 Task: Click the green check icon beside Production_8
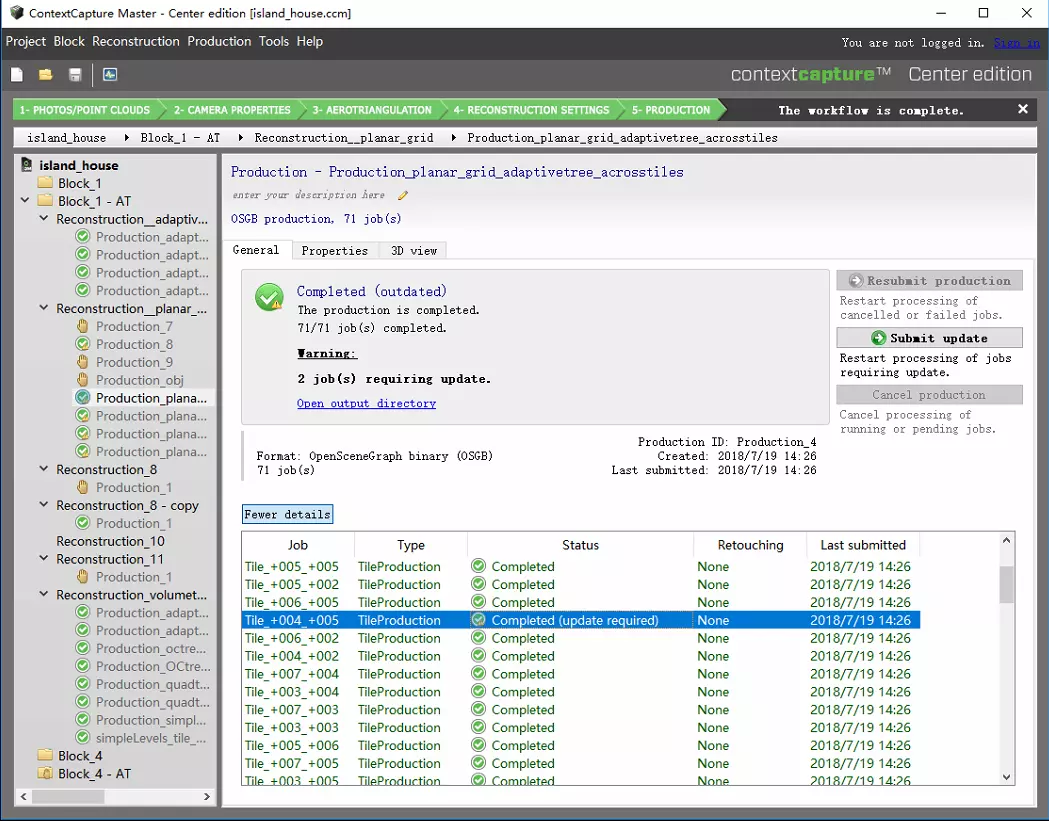point(82,345)
